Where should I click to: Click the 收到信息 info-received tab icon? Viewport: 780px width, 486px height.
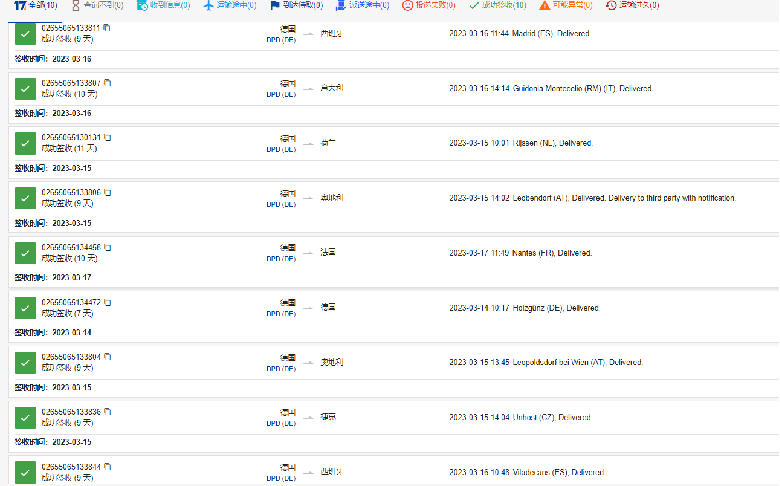[x=141, y=5]
